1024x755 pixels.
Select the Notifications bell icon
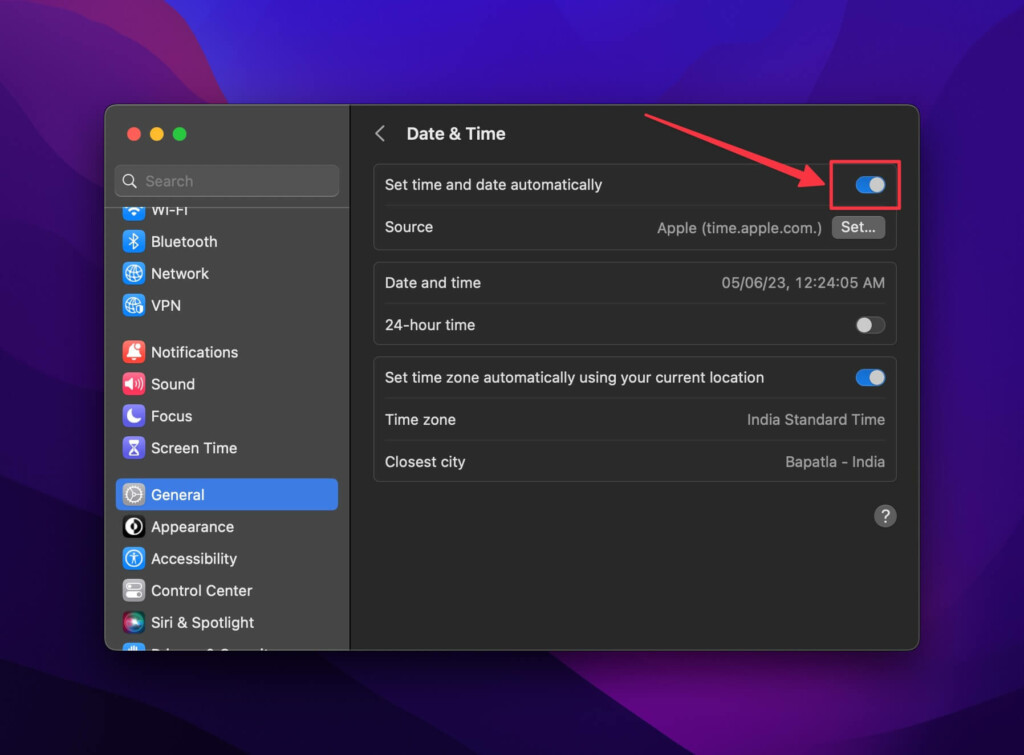click(x=134, y=352)
